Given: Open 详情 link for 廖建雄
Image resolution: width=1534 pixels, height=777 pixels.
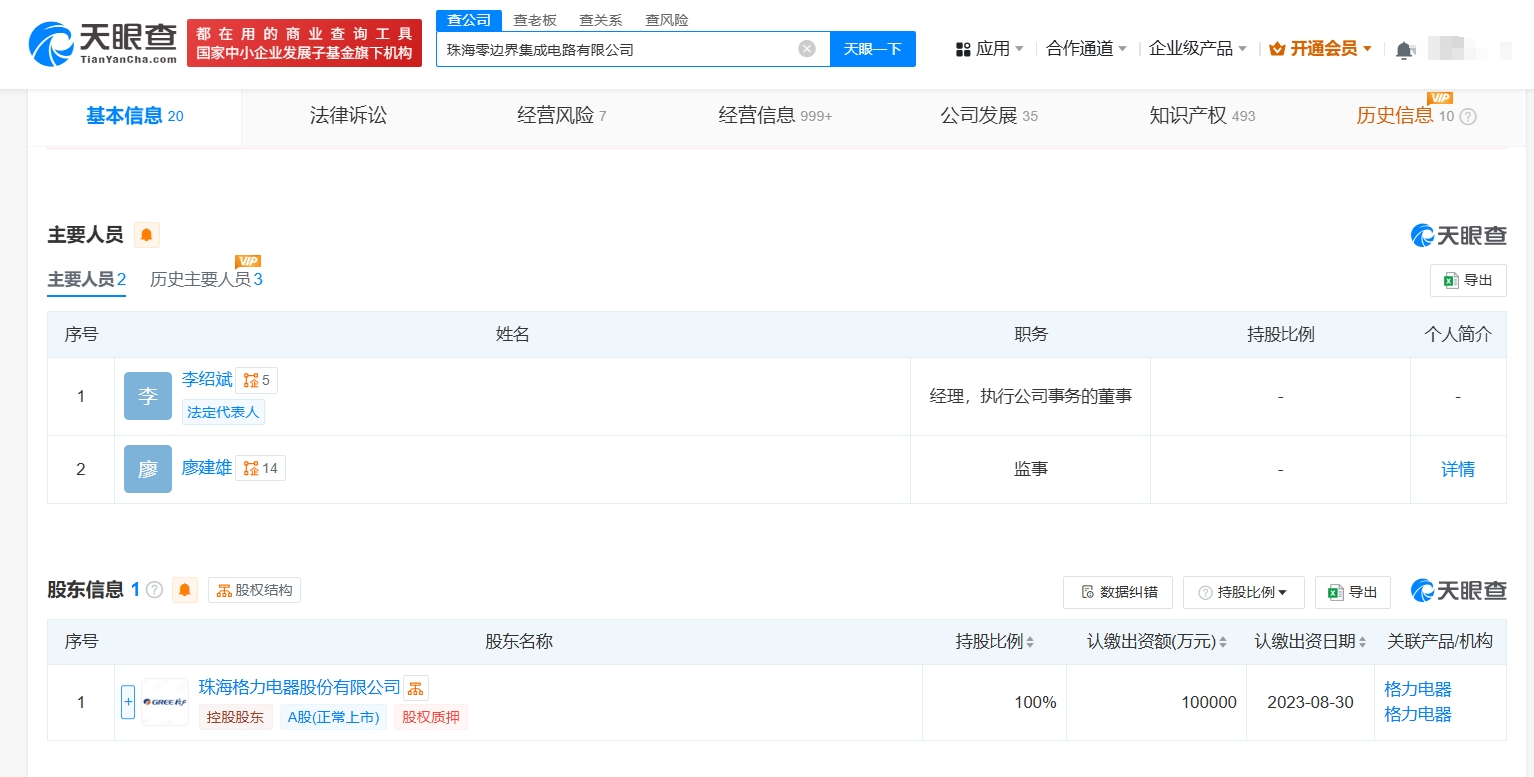Looking at the screenshot, I should click(x=1457, y=469).
